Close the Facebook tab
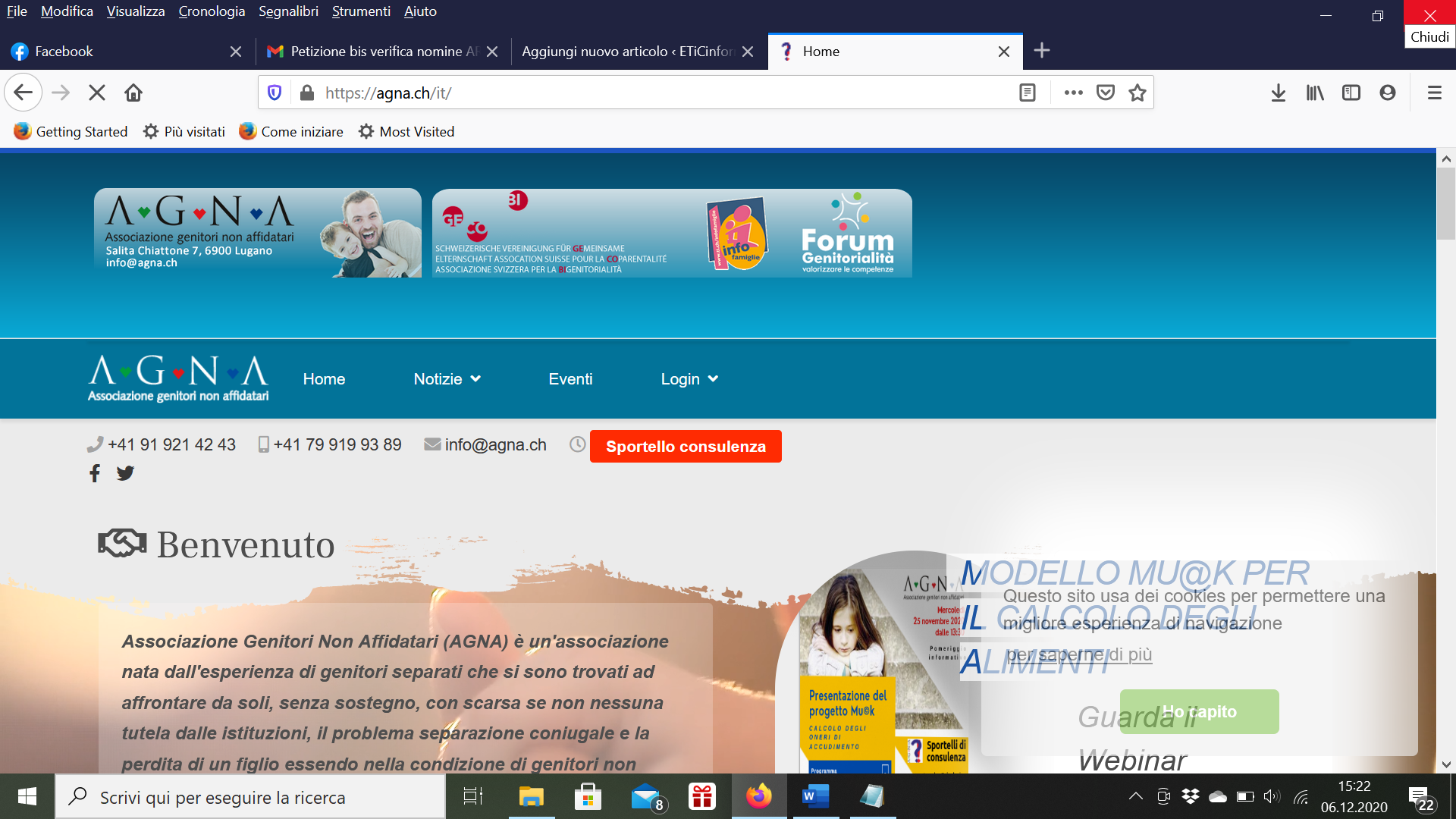 pos(236,52)
